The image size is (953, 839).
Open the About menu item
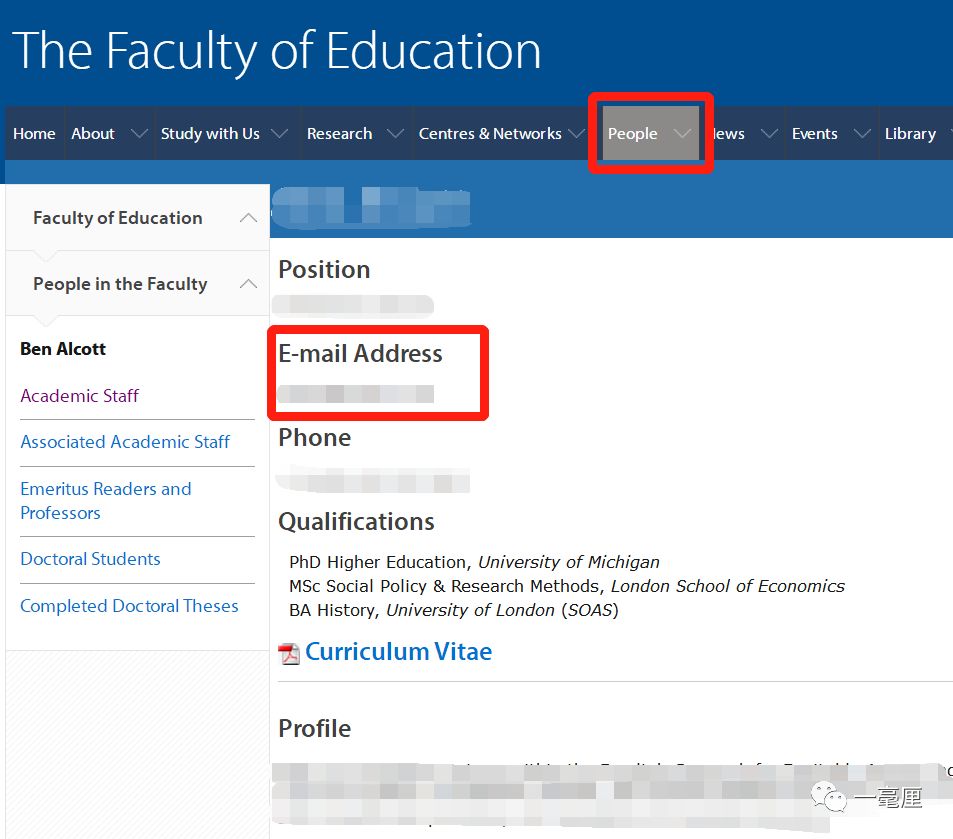(93, 134)
